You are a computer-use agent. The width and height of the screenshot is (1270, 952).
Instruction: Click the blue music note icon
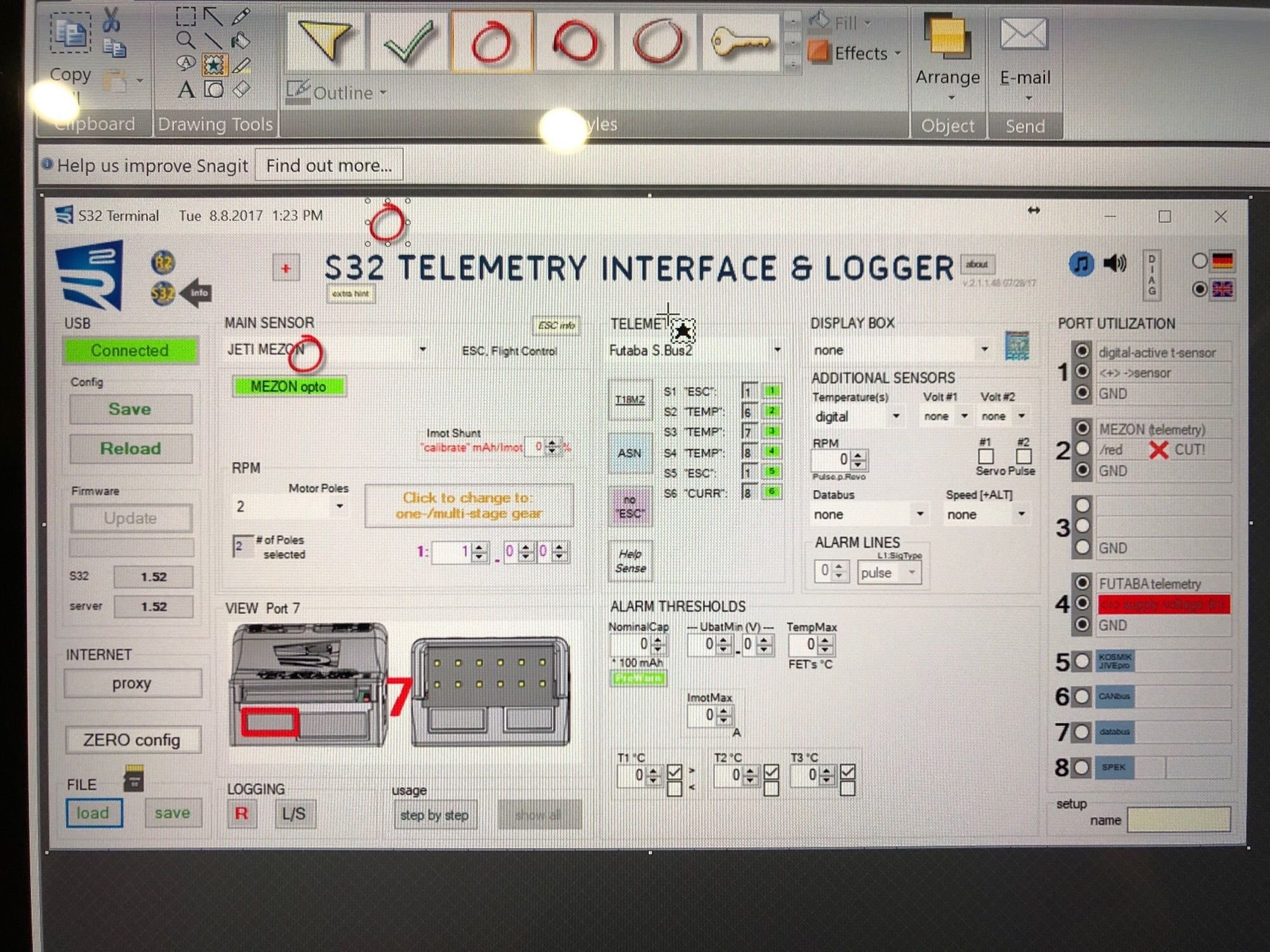click(x=1081, y=263)
